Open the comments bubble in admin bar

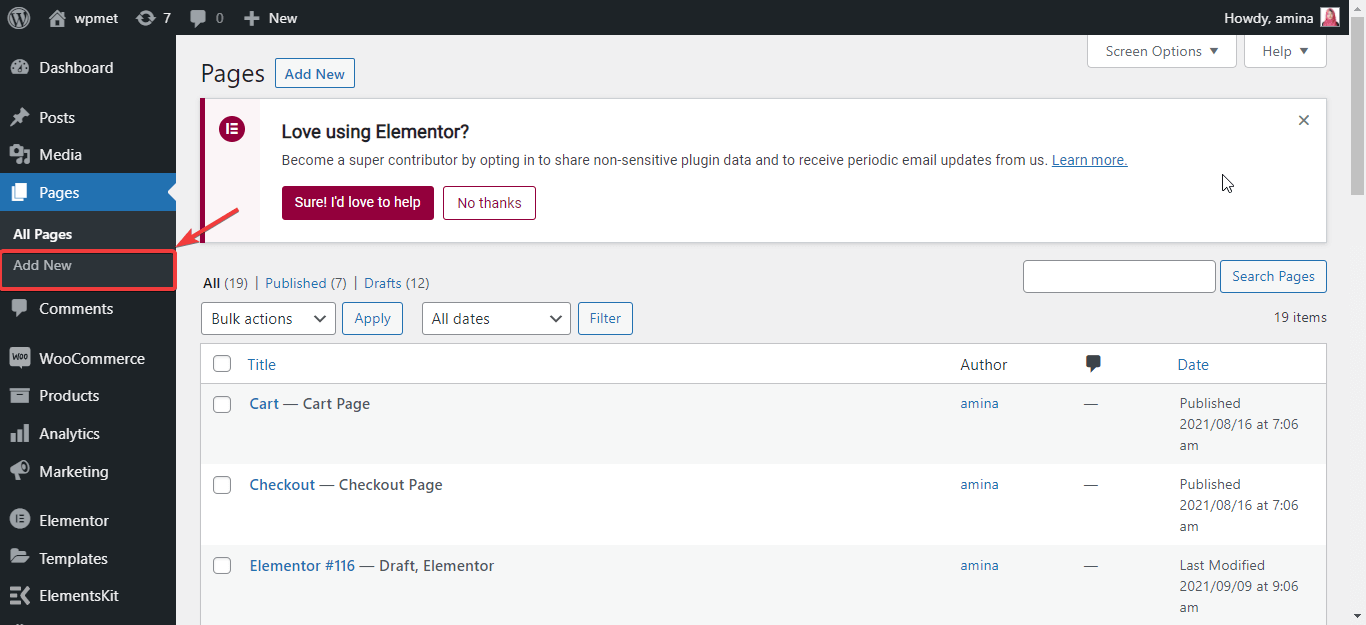(x=199, y=18)
